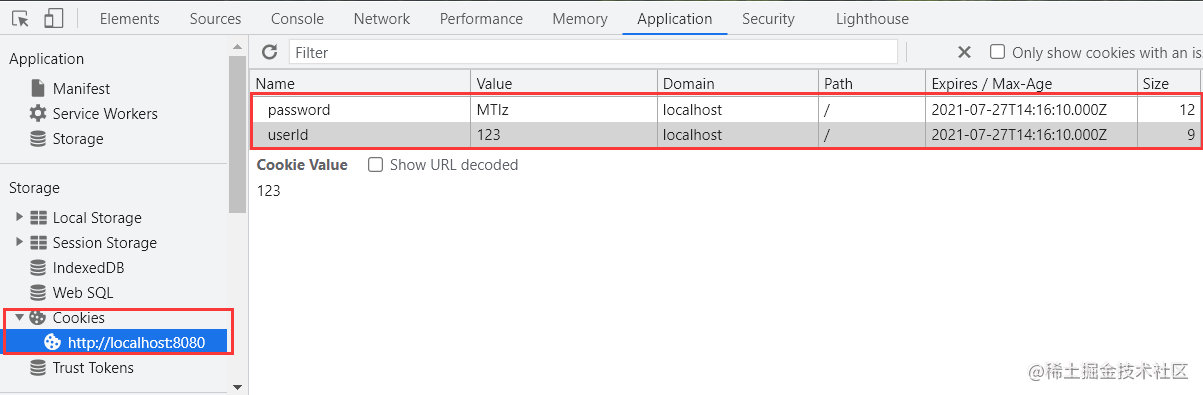Expand the Local Storage tree node
The height and width of the screenshot is (395, 1203).
(x=19, y=217)
